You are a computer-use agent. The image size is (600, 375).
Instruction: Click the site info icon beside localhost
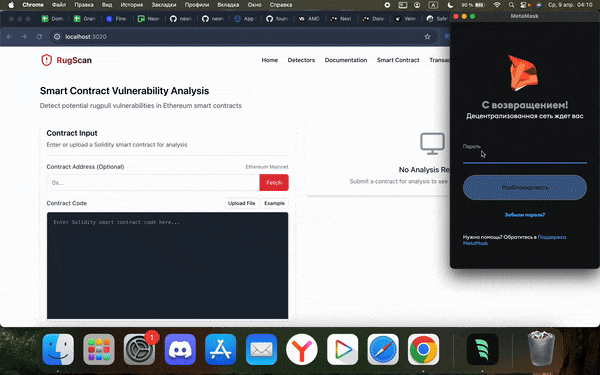pos(57,37)
